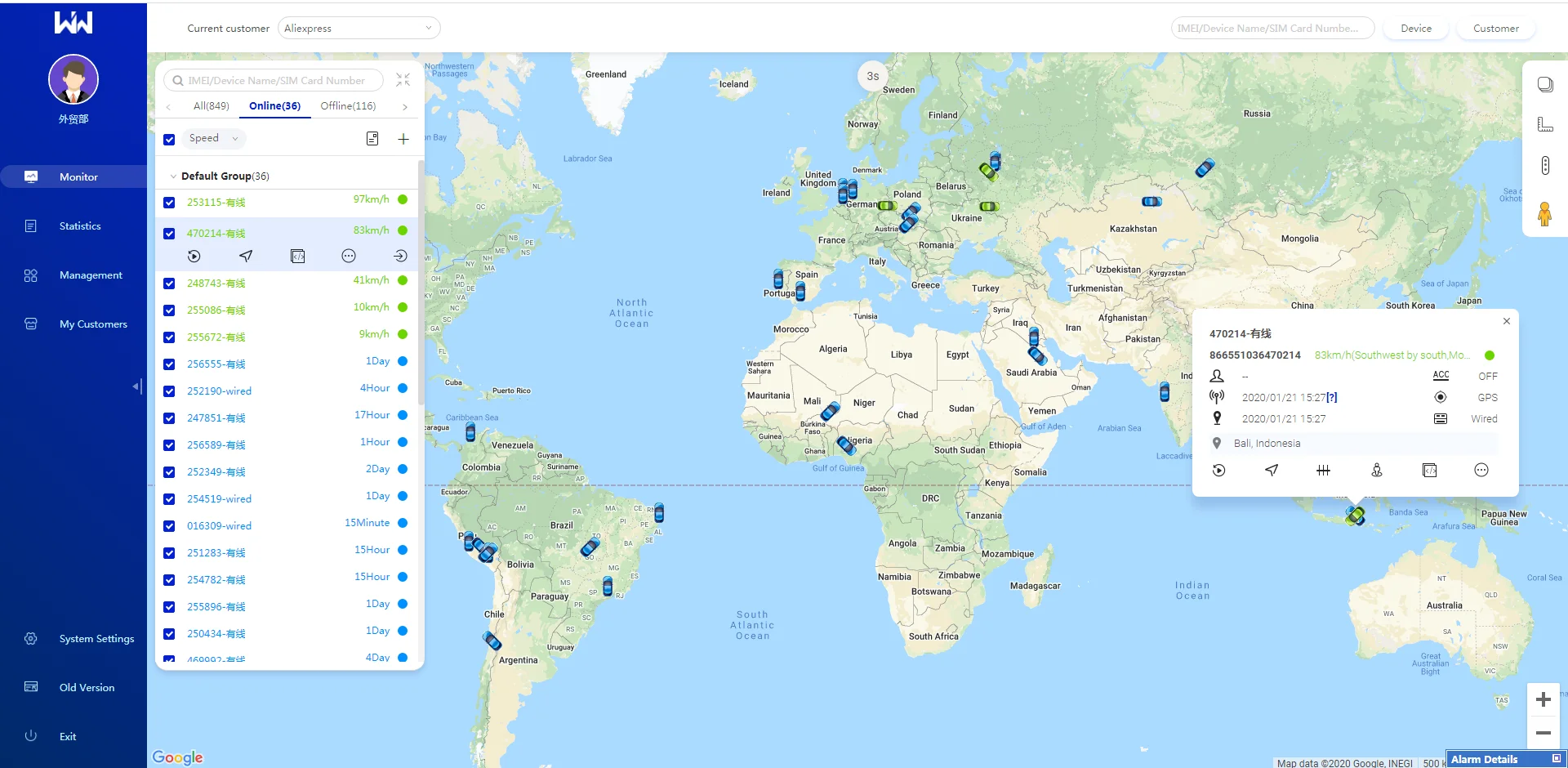Collapse the Default Group list

pos(173,176)
